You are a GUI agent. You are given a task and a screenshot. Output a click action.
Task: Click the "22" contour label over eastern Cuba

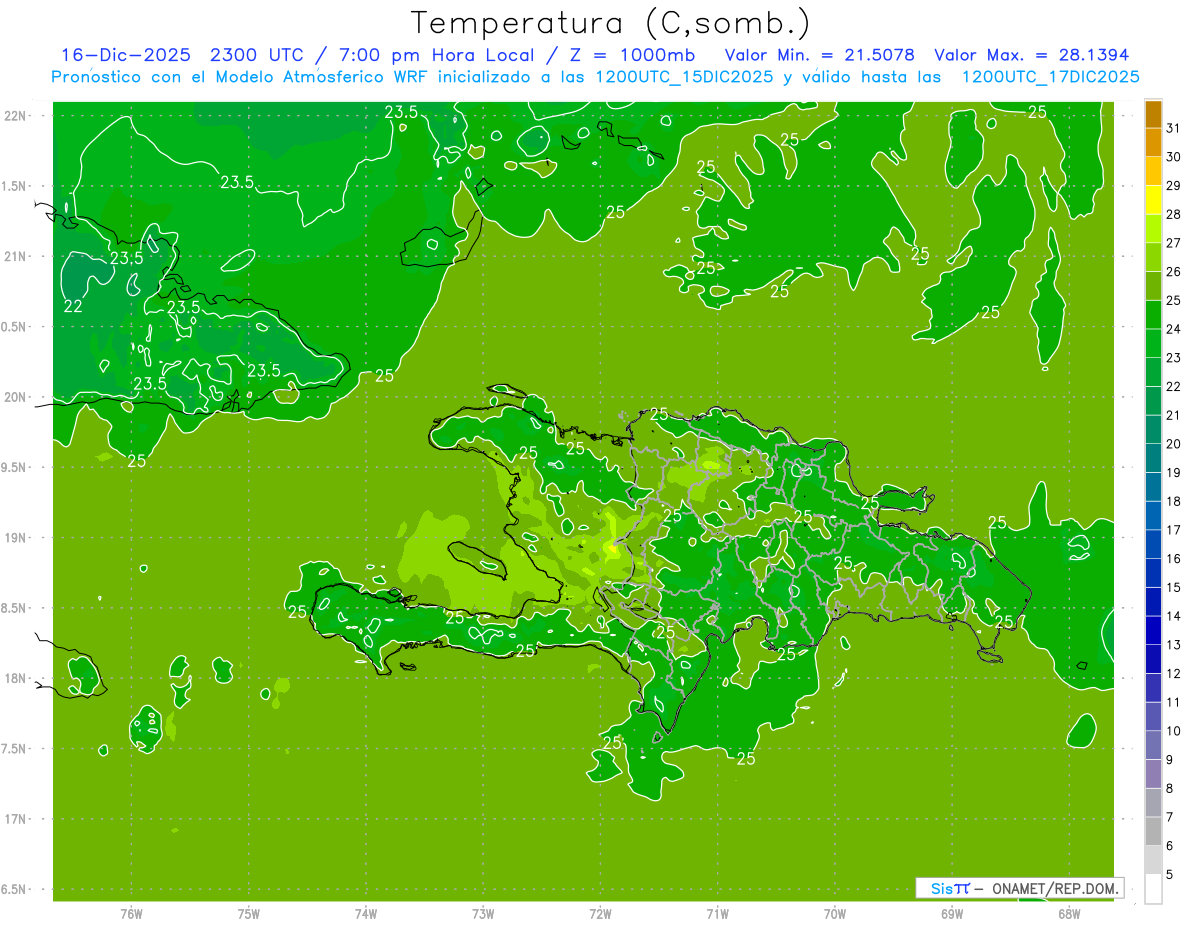(73, 306)
